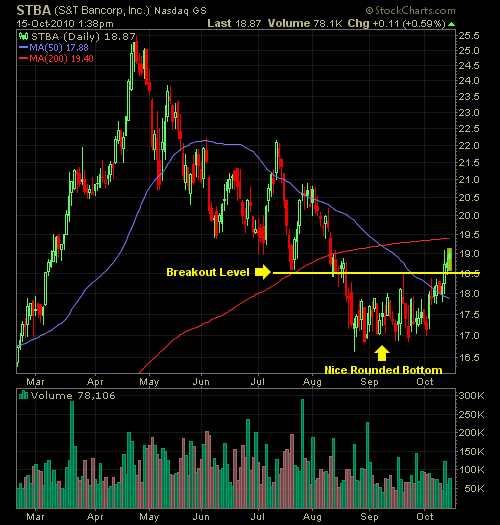500x525 pixels.
Task: Click Jun on the volume chart date axis
Action: click(x=201, y=517)
